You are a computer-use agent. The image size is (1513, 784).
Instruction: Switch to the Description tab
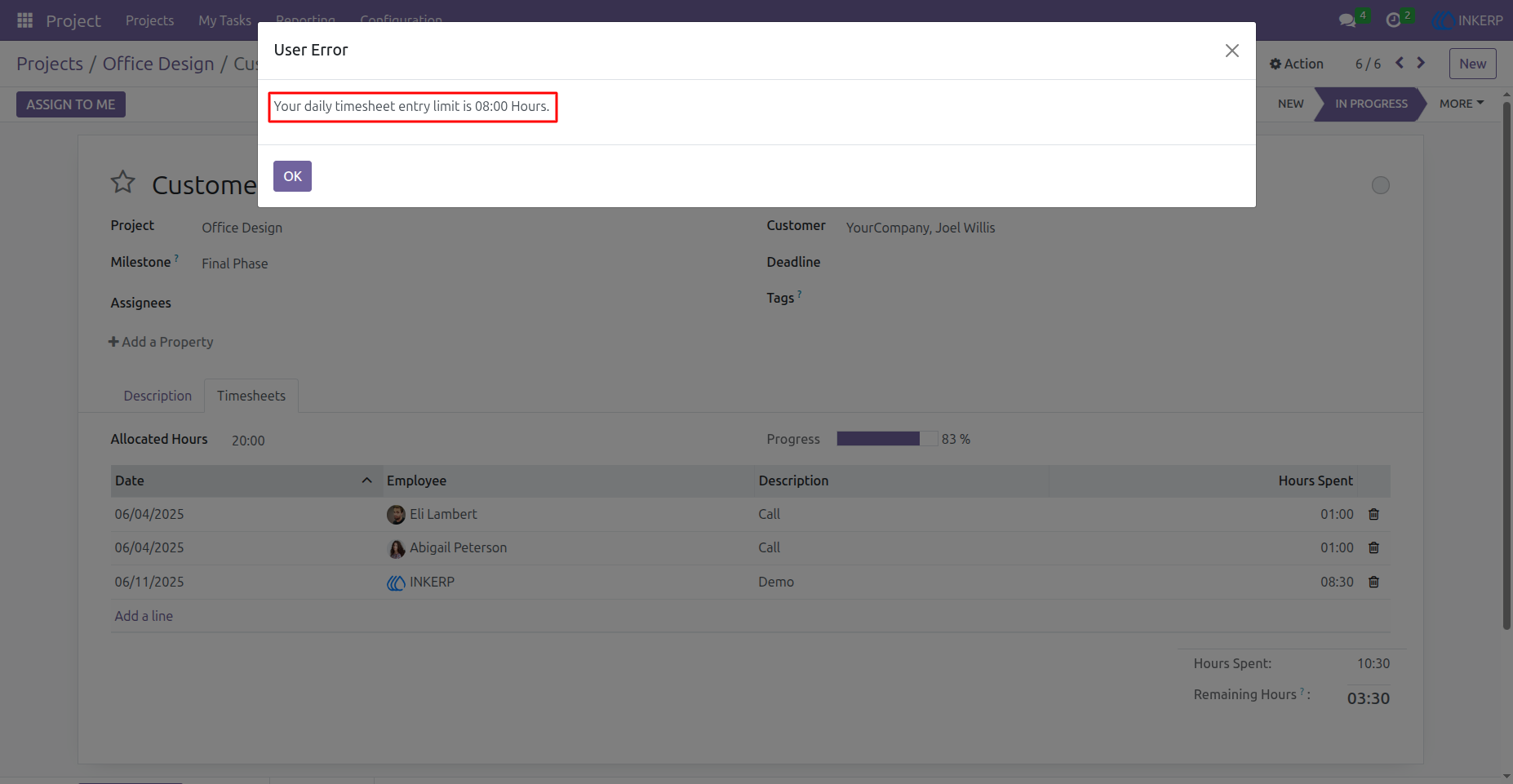[x=158, y=396]
